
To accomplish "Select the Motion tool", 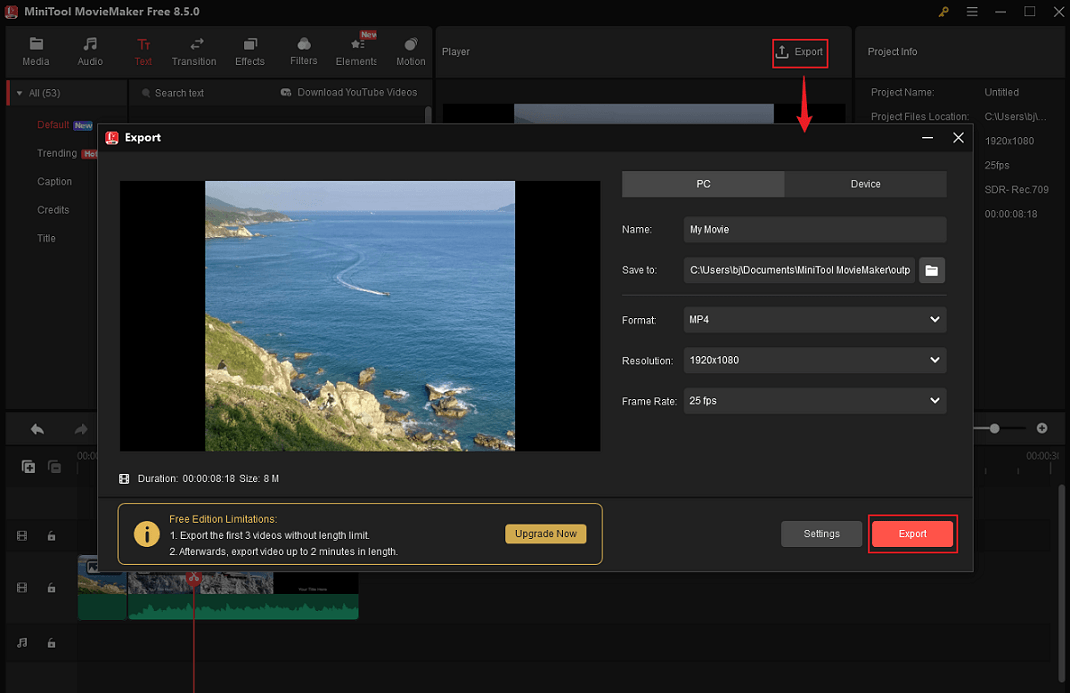I will pos(410,50).
